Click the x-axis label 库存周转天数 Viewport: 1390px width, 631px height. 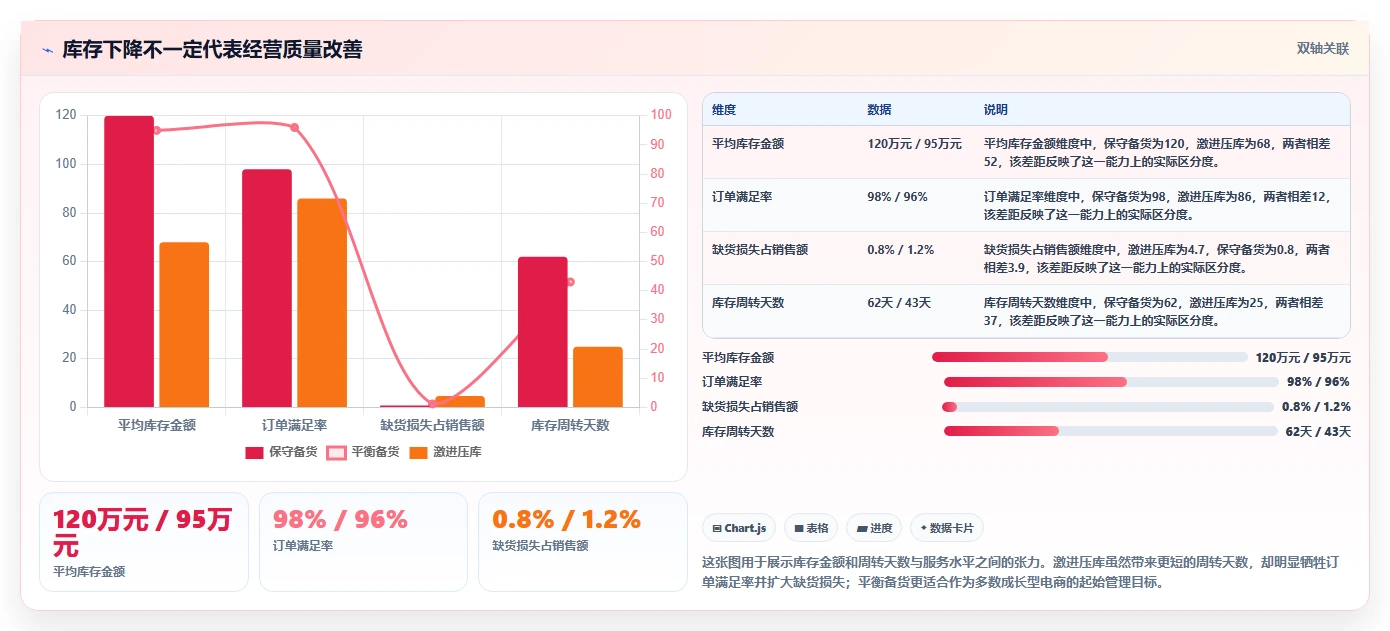click(570, 425)
